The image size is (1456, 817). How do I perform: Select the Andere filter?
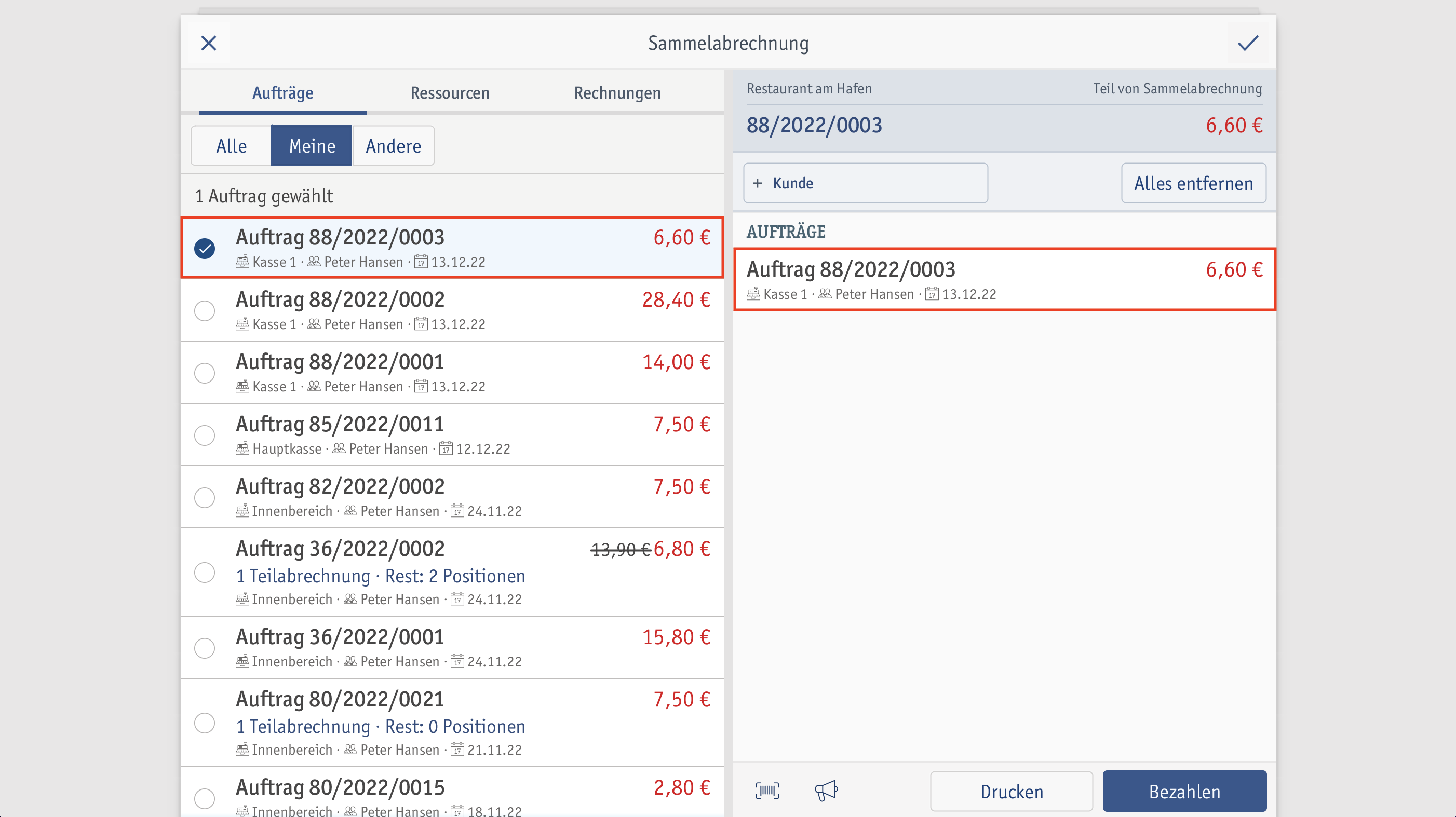[x=394, y=146]
